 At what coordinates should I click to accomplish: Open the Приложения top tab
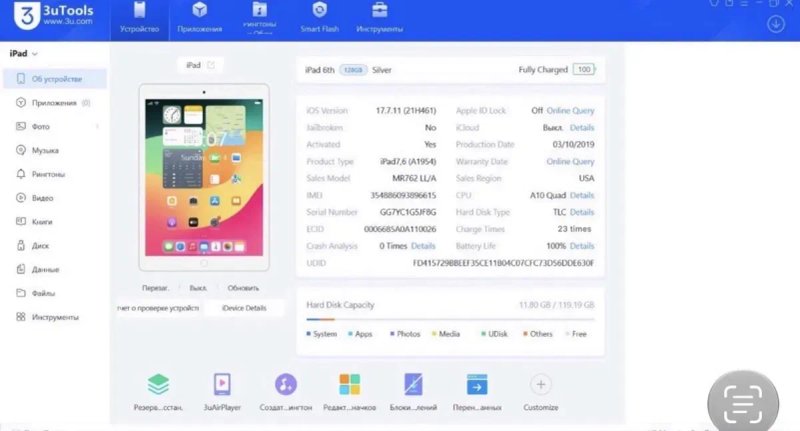[x=199, y=19]
